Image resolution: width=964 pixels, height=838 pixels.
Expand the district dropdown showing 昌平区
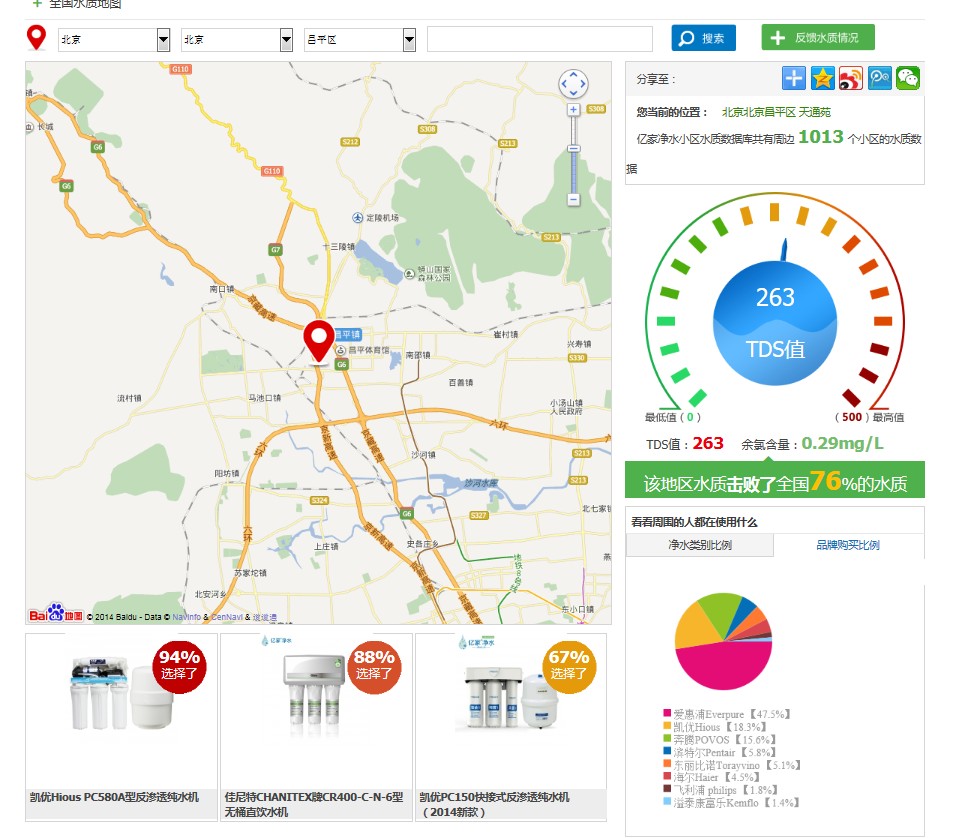click(x=360, y=40)
